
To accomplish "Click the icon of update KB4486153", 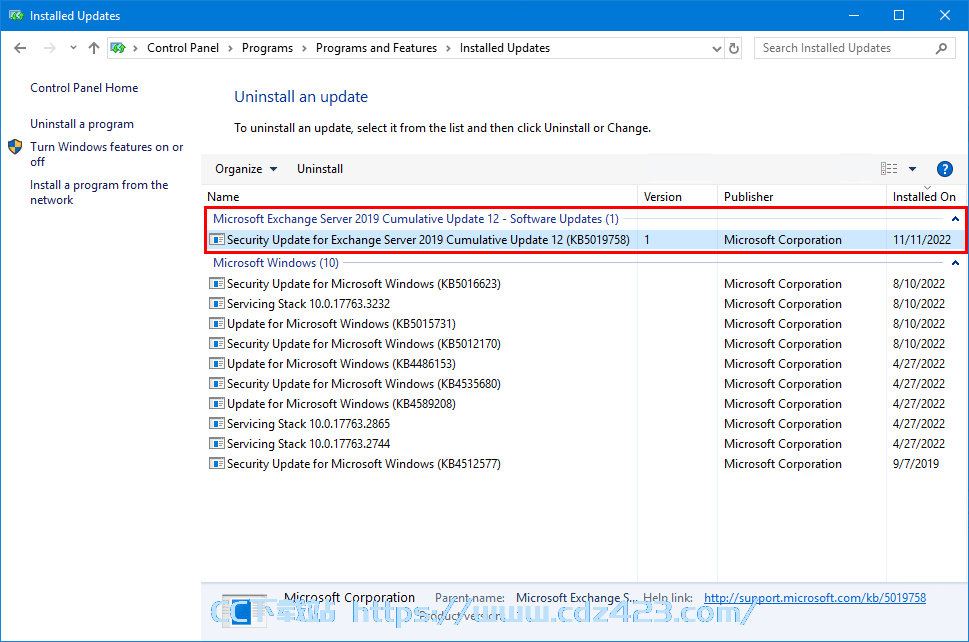I will pos(216,363).
